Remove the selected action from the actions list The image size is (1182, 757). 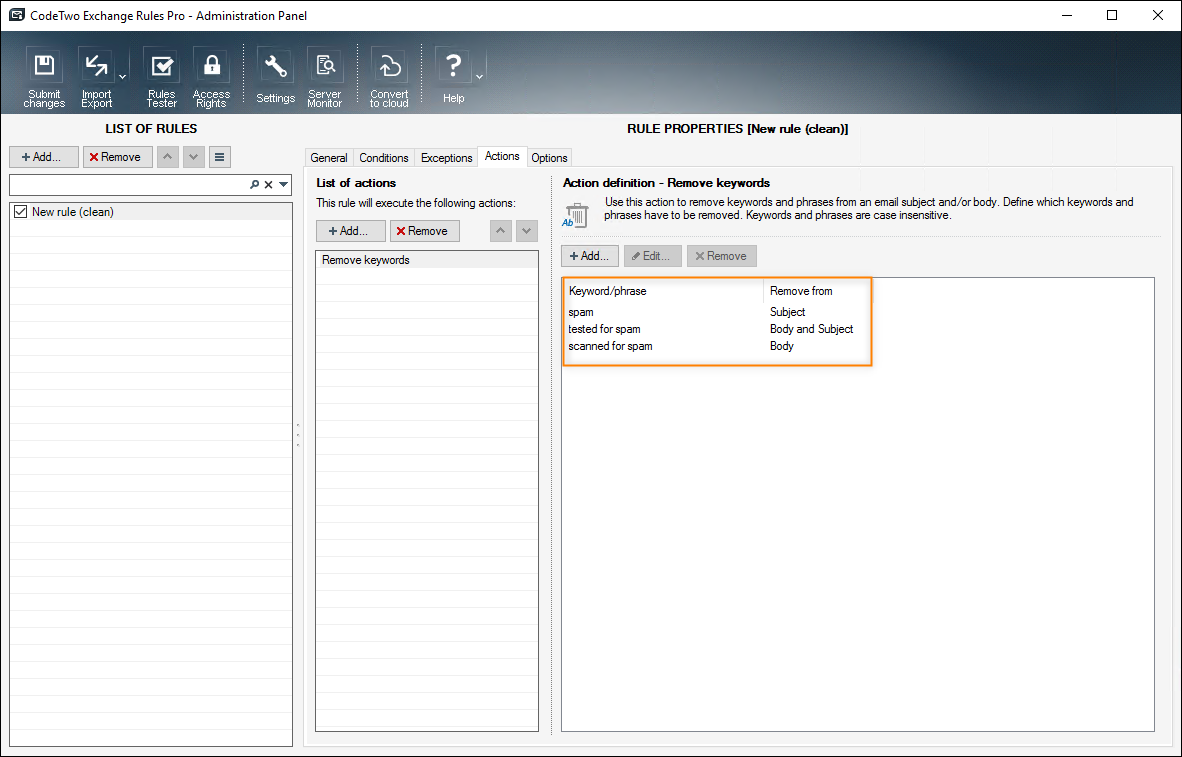tap(424, 231)
